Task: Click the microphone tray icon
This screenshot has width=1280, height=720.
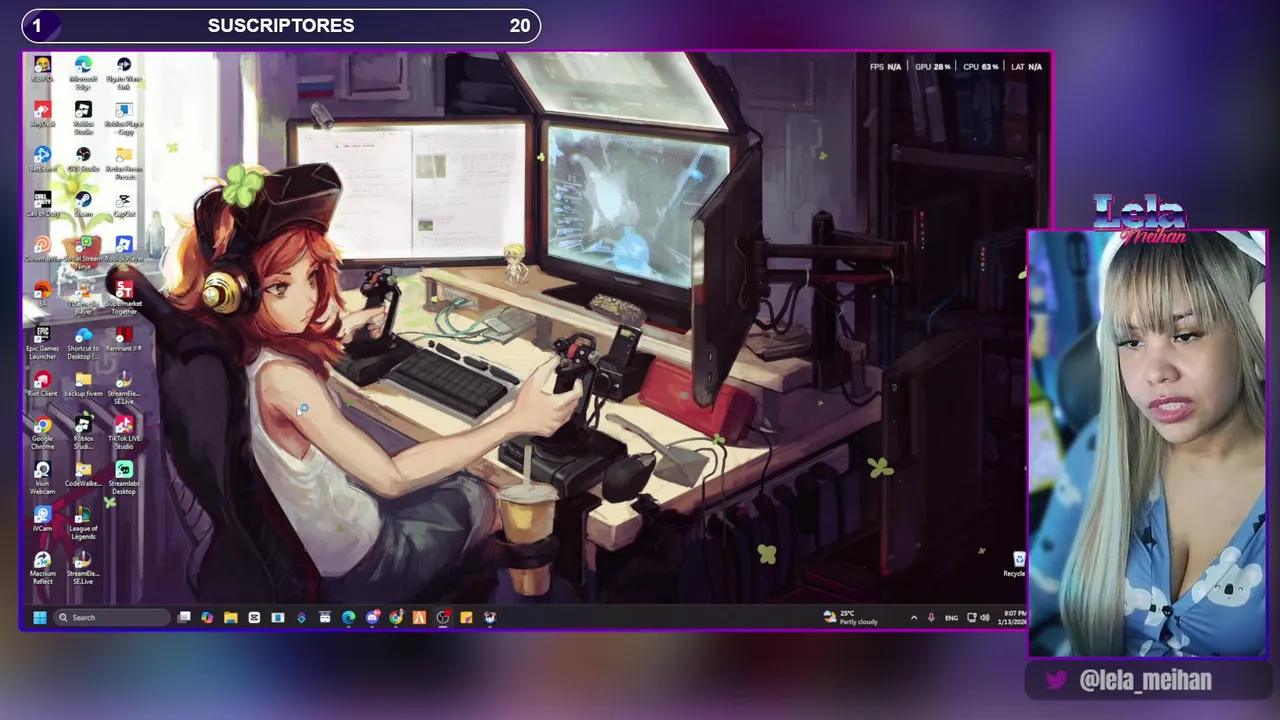Action: 931,618
